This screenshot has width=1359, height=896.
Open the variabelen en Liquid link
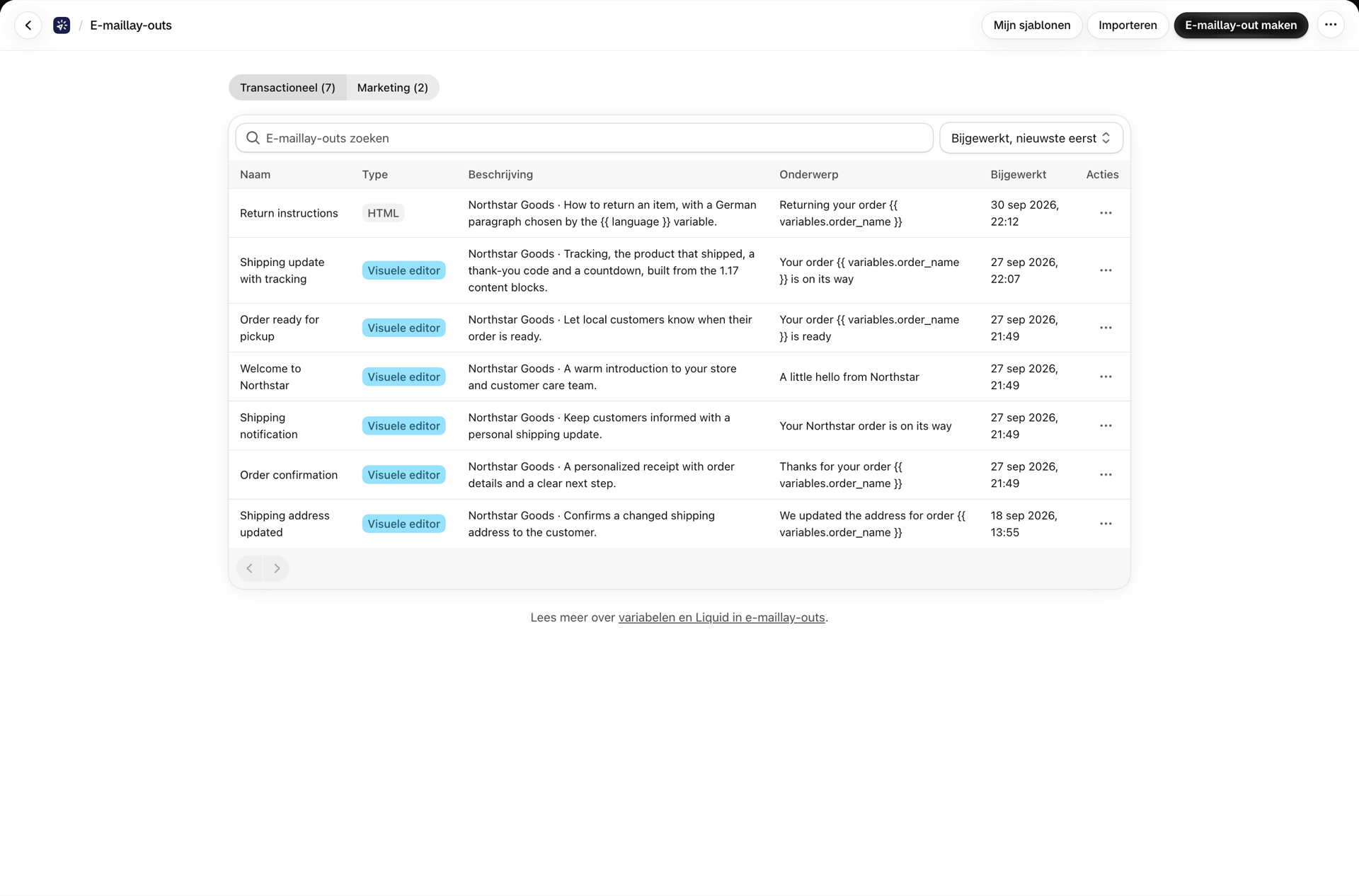coord(721,617)
